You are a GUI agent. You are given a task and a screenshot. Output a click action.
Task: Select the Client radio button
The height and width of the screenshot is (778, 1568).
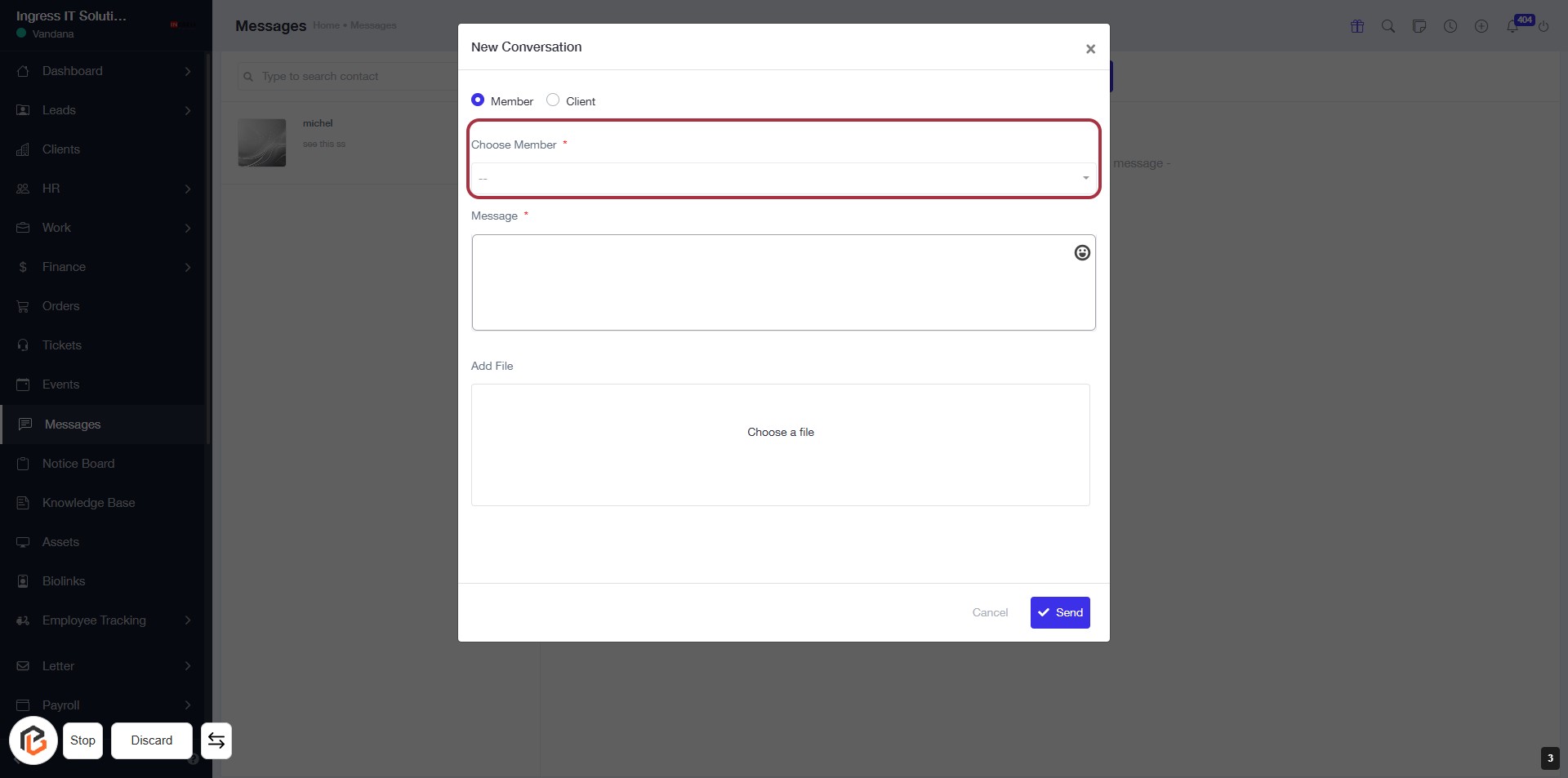tap(553, 100)
